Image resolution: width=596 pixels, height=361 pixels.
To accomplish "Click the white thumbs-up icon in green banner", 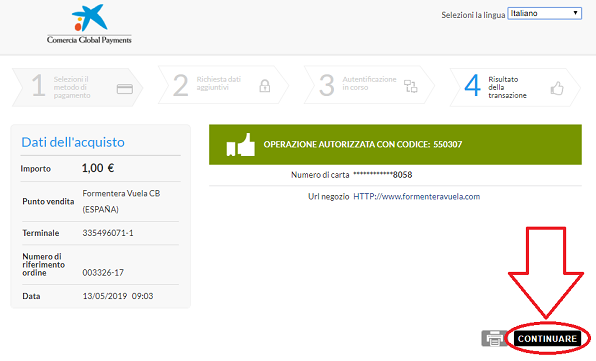I will click(x=241, y=145).
